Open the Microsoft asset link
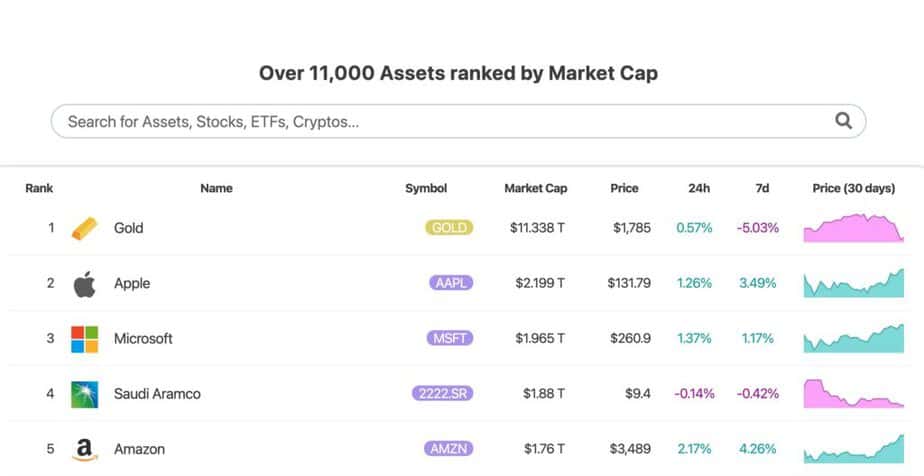This screenshot has width=924, height=476. click(x=143, y=339)
